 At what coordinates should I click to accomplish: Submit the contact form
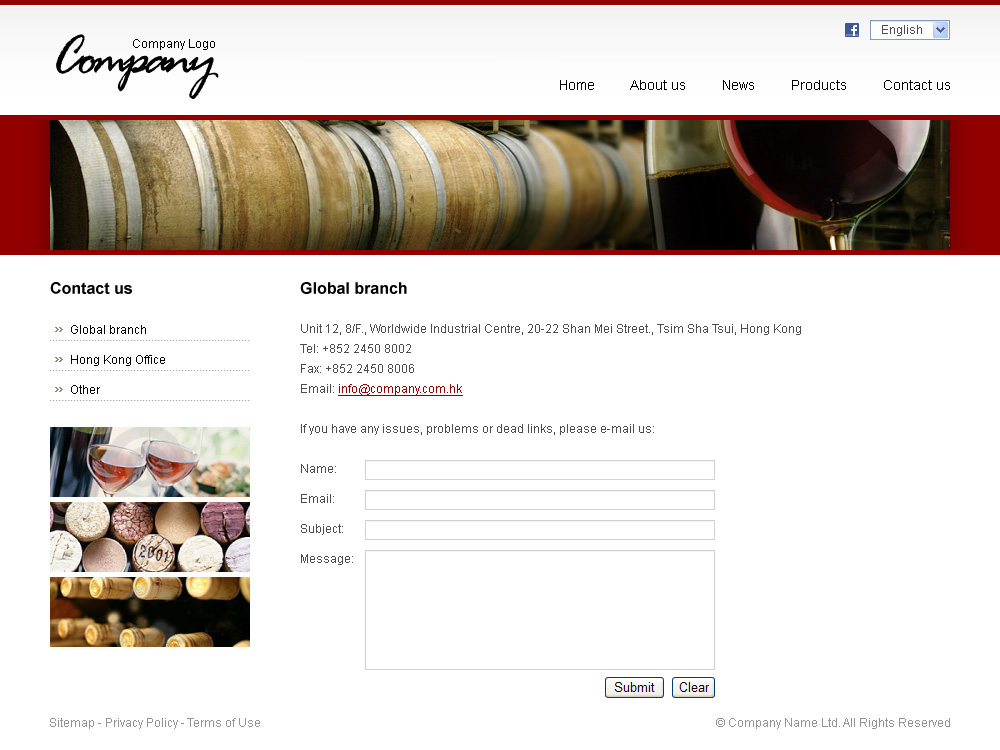(634, 688)
